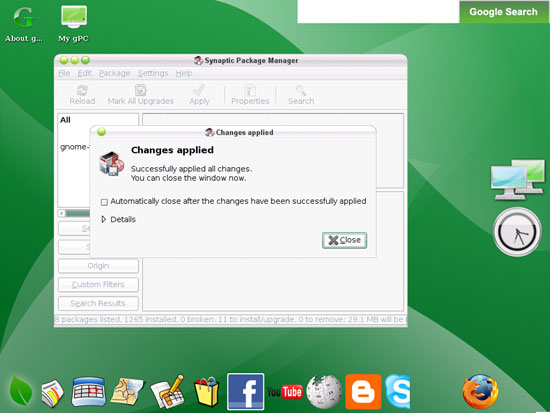Click the Origin filter button
The image size is (550, 413).
(98, 266)
